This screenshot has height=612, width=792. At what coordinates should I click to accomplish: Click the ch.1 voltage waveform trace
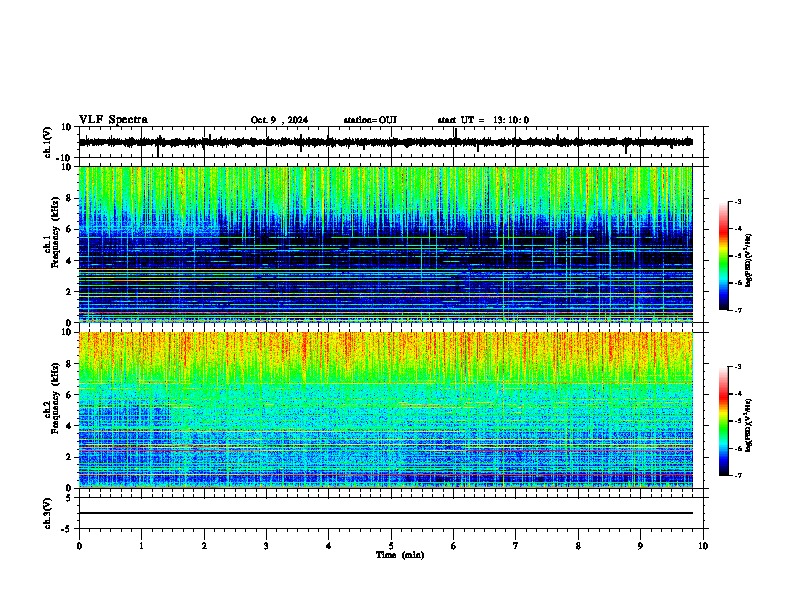point(386,142)
